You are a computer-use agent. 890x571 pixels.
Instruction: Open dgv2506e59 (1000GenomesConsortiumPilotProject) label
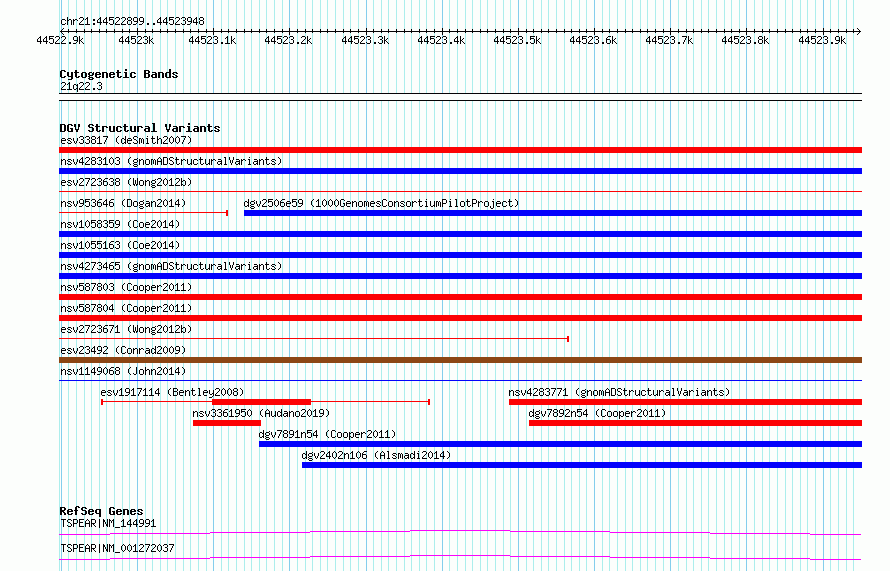coord(381,203)
